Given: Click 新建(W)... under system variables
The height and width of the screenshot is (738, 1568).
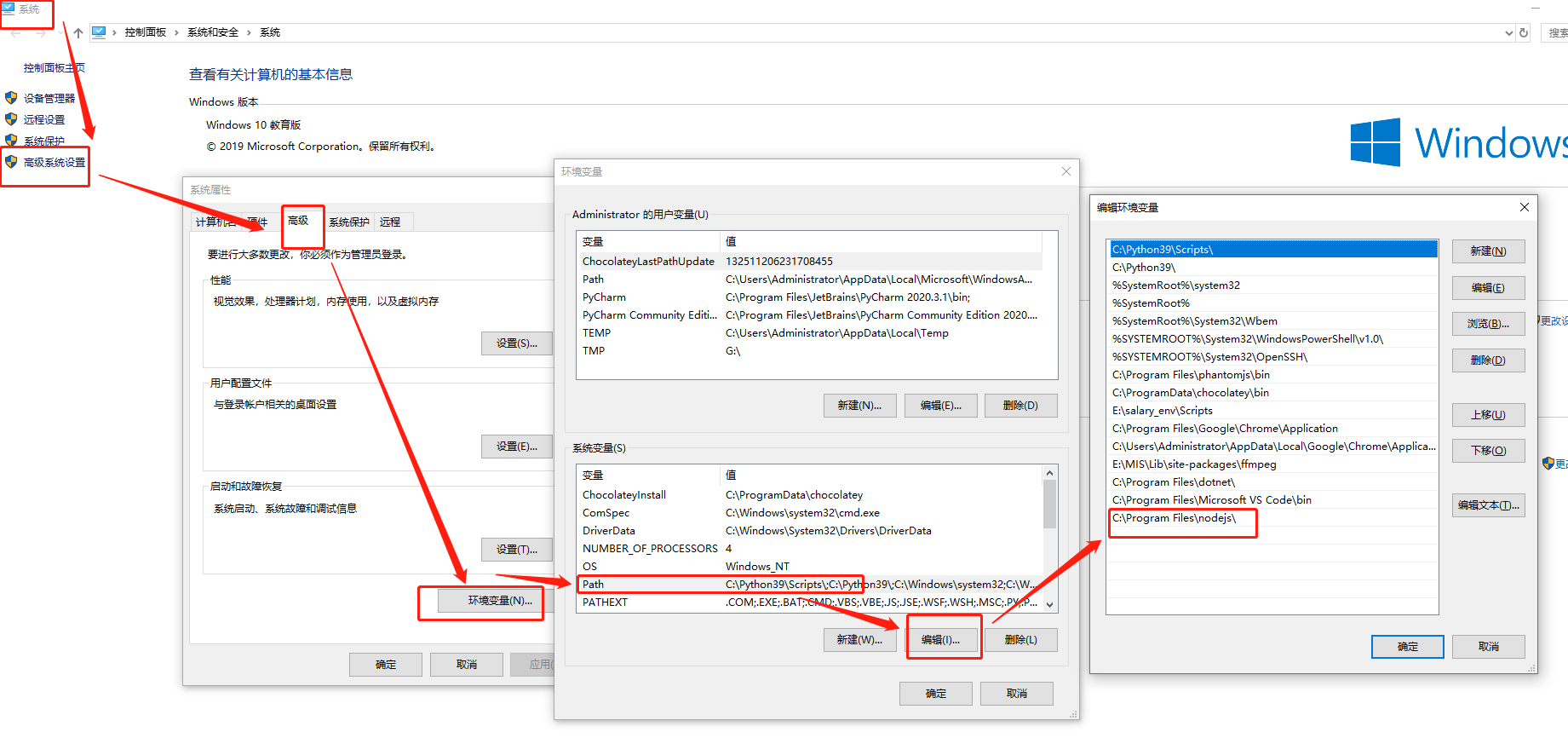Looking at the screenshot, I should tap(859, 640).
